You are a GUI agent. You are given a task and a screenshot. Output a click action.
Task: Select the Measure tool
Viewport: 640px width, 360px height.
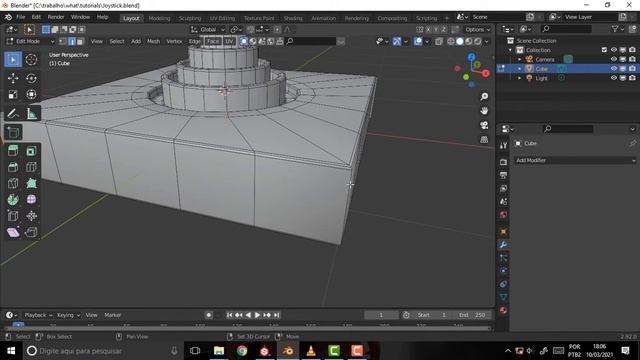click(31, 113)
